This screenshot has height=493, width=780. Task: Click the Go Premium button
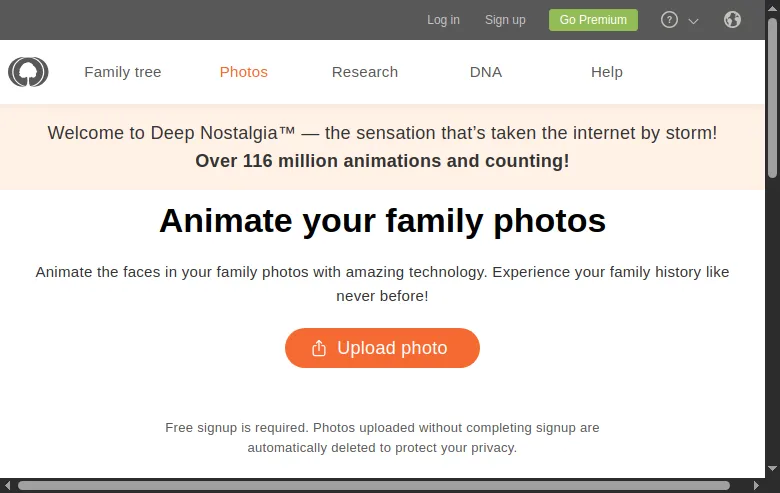tap(593, 20)
